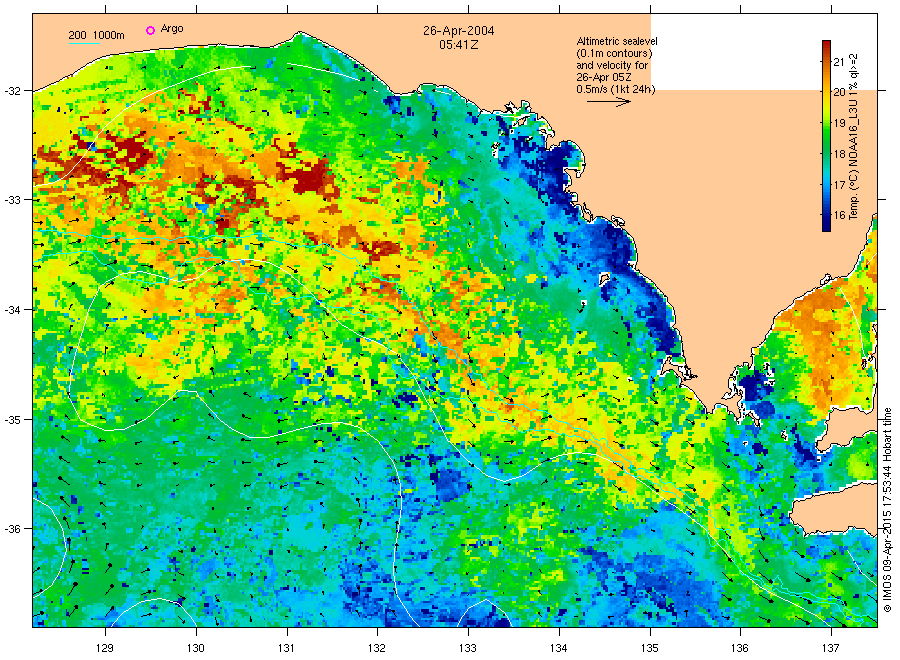Click the 130 longitude axis label
This screenshot has height=660, width=900.
[x=196, y=649]
